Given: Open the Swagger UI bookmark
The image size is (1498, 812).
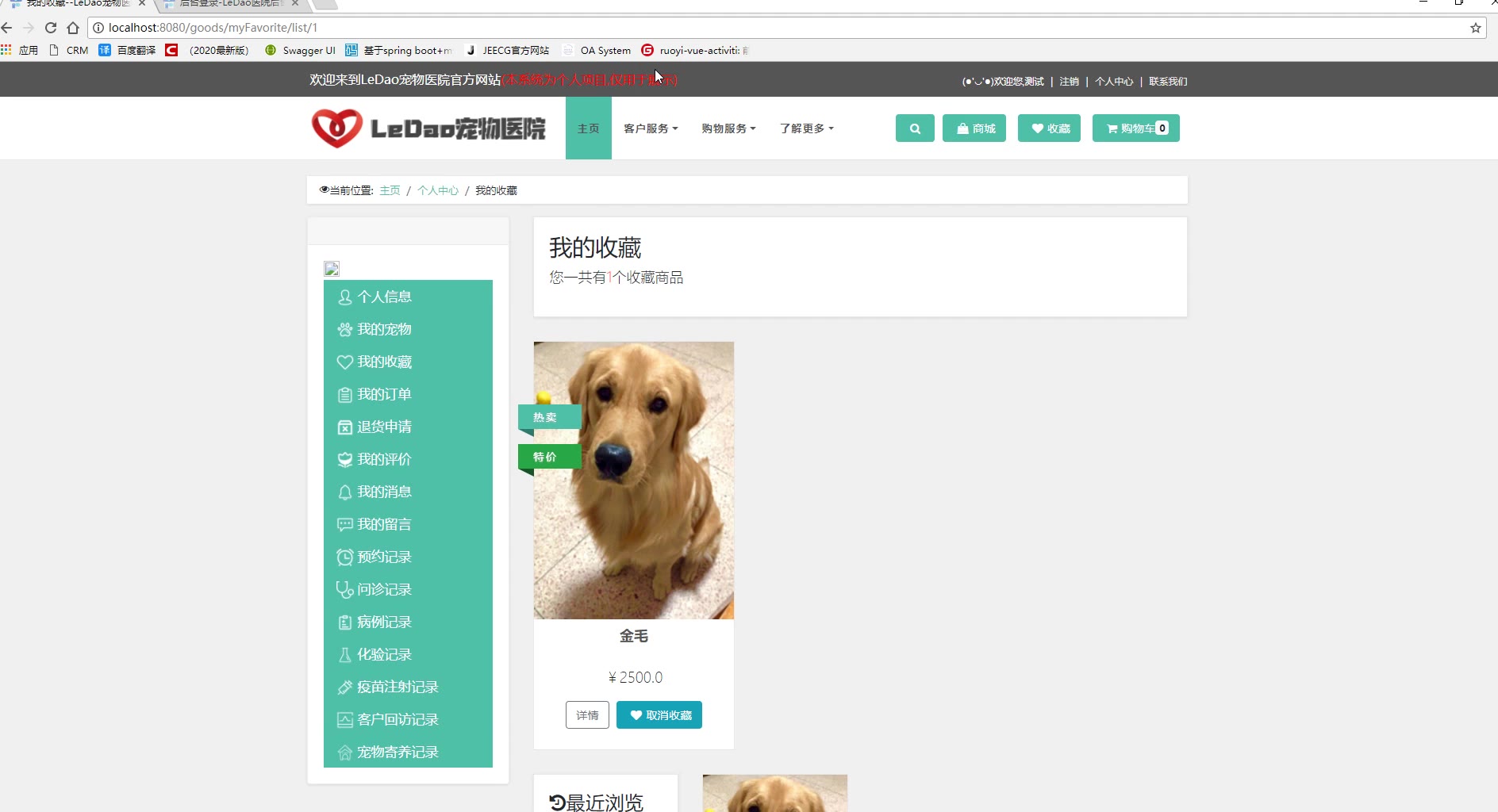Looking at the screenshot, I should (x=300, y=50).
